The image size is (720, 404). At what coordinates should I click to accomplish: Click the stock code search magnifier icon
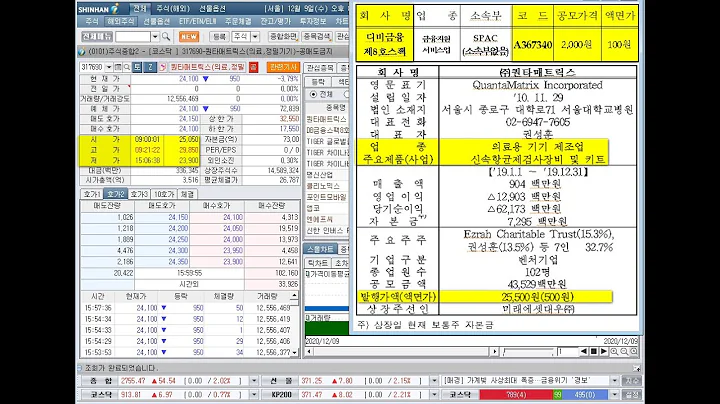click(127, 67)
